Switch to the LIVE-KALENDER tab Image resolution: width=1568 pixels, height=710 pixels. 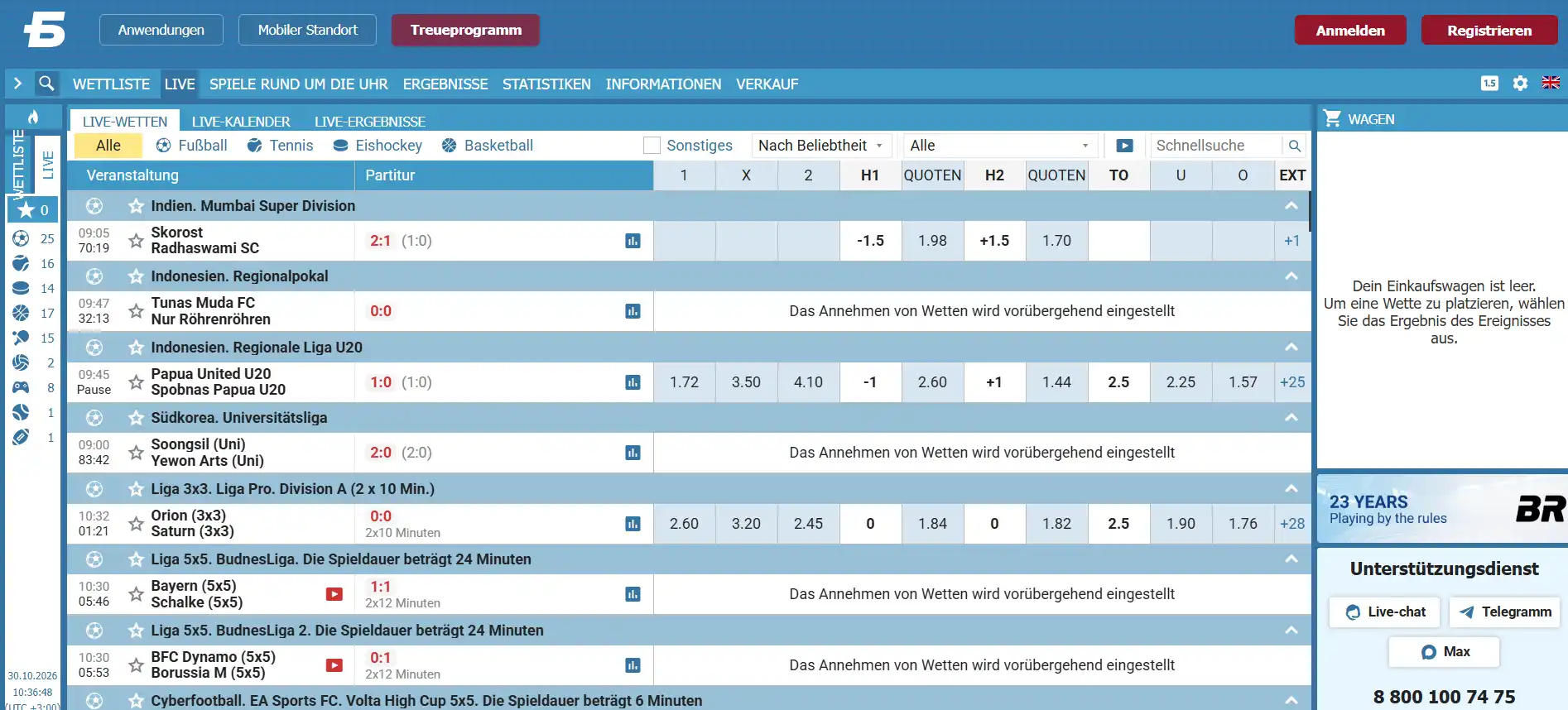241,122
